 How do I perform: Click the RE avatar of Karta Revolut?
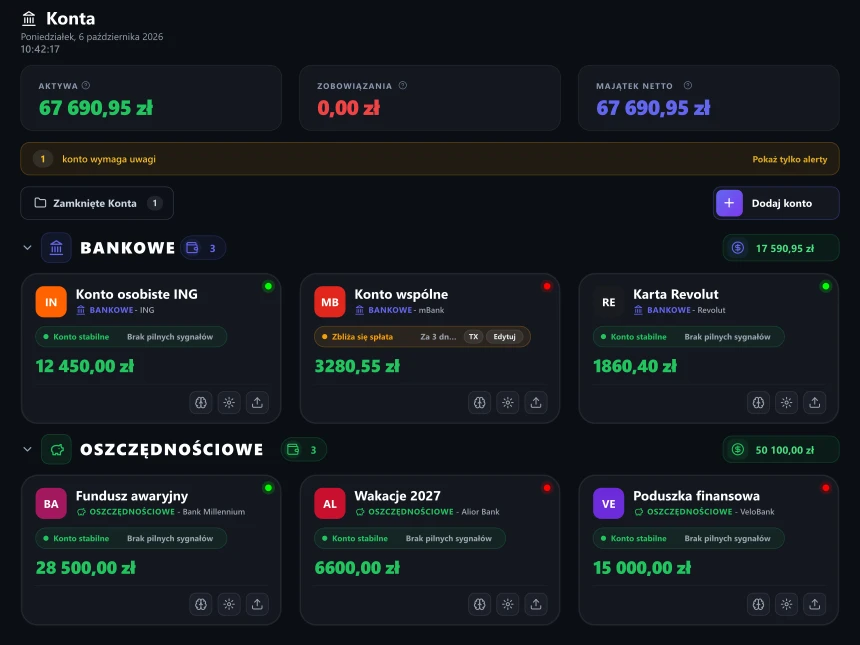[x=609, y=302]
